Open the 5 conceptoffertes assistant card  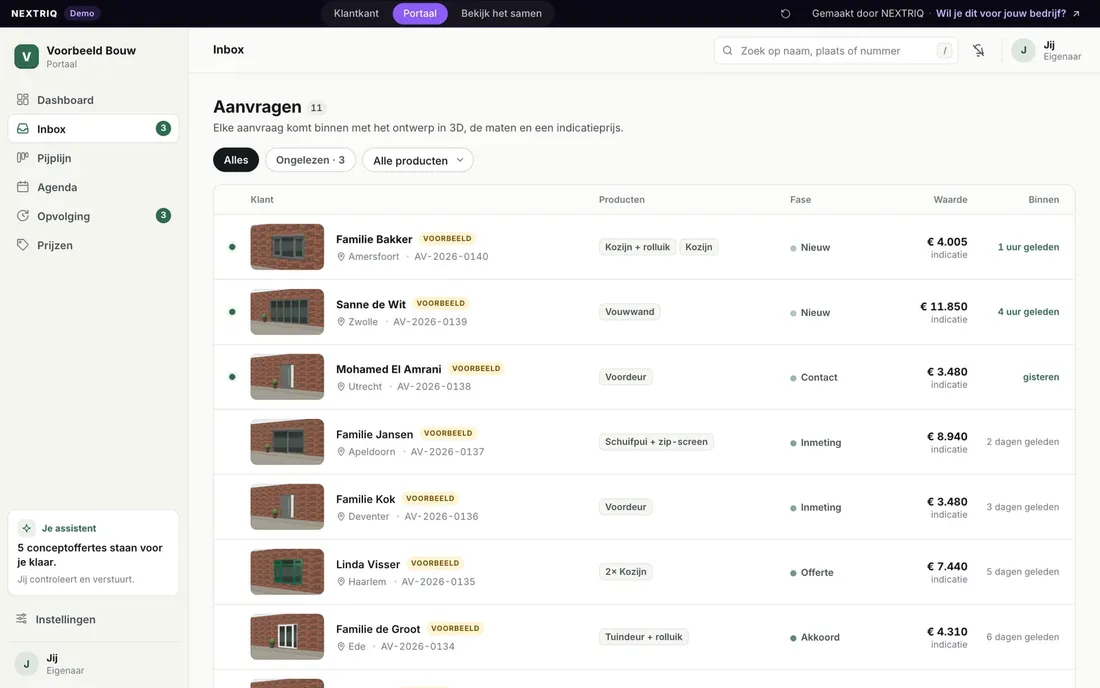93,553
